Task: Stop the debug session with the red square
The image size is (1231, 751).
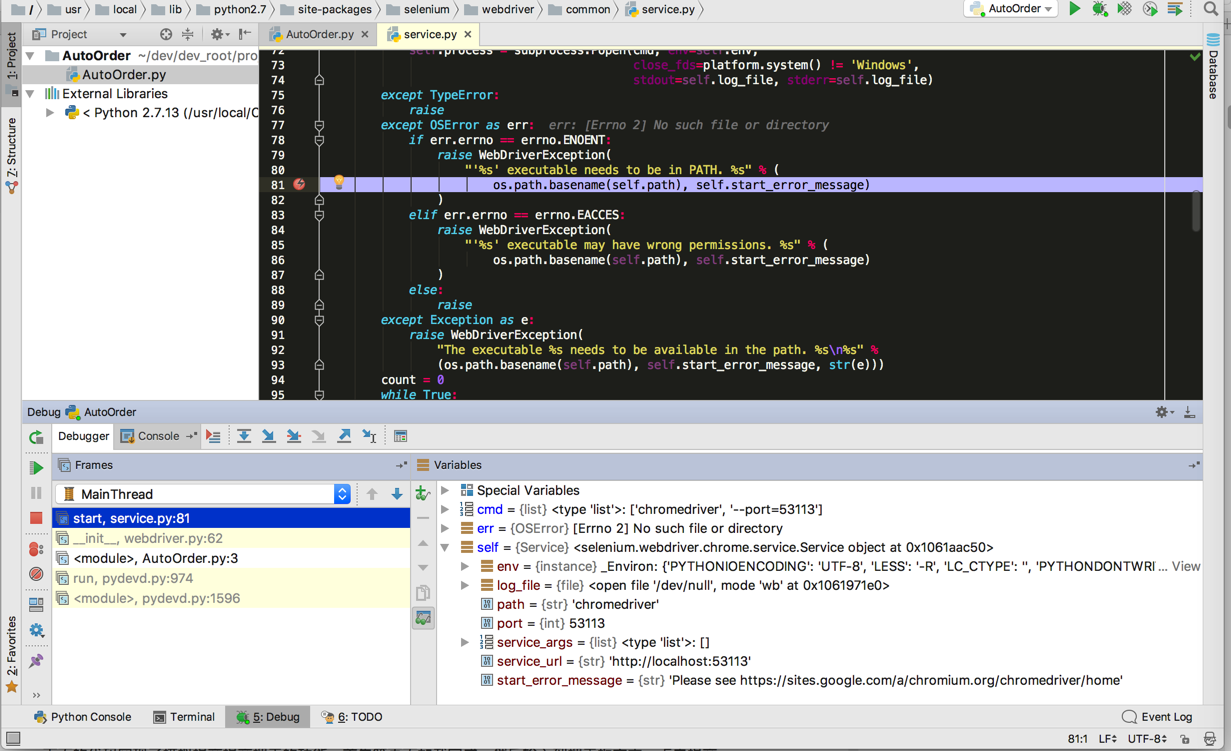Action: (x=36, y=518)
